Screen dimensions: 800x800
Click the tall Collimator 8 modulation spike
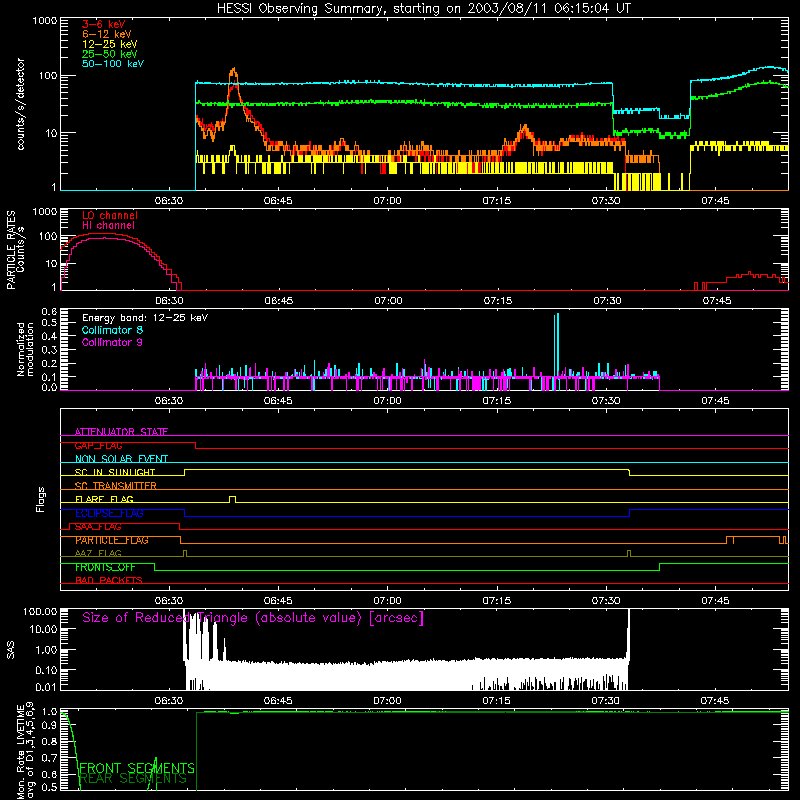(x=557, y=351)
